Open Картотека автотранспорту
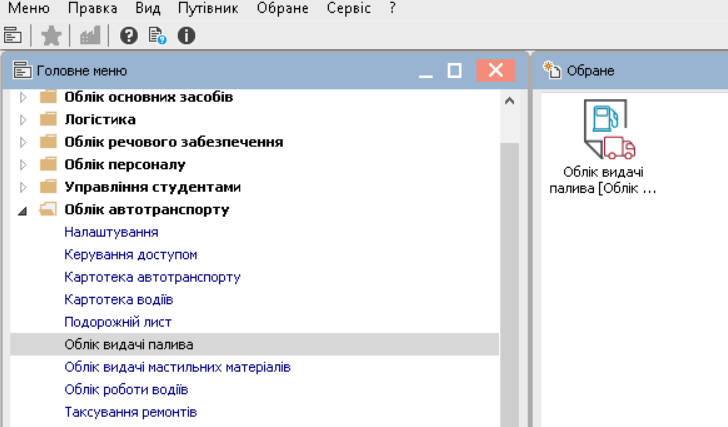This screenshot has width=728, height=427. [x=152, y=277]
